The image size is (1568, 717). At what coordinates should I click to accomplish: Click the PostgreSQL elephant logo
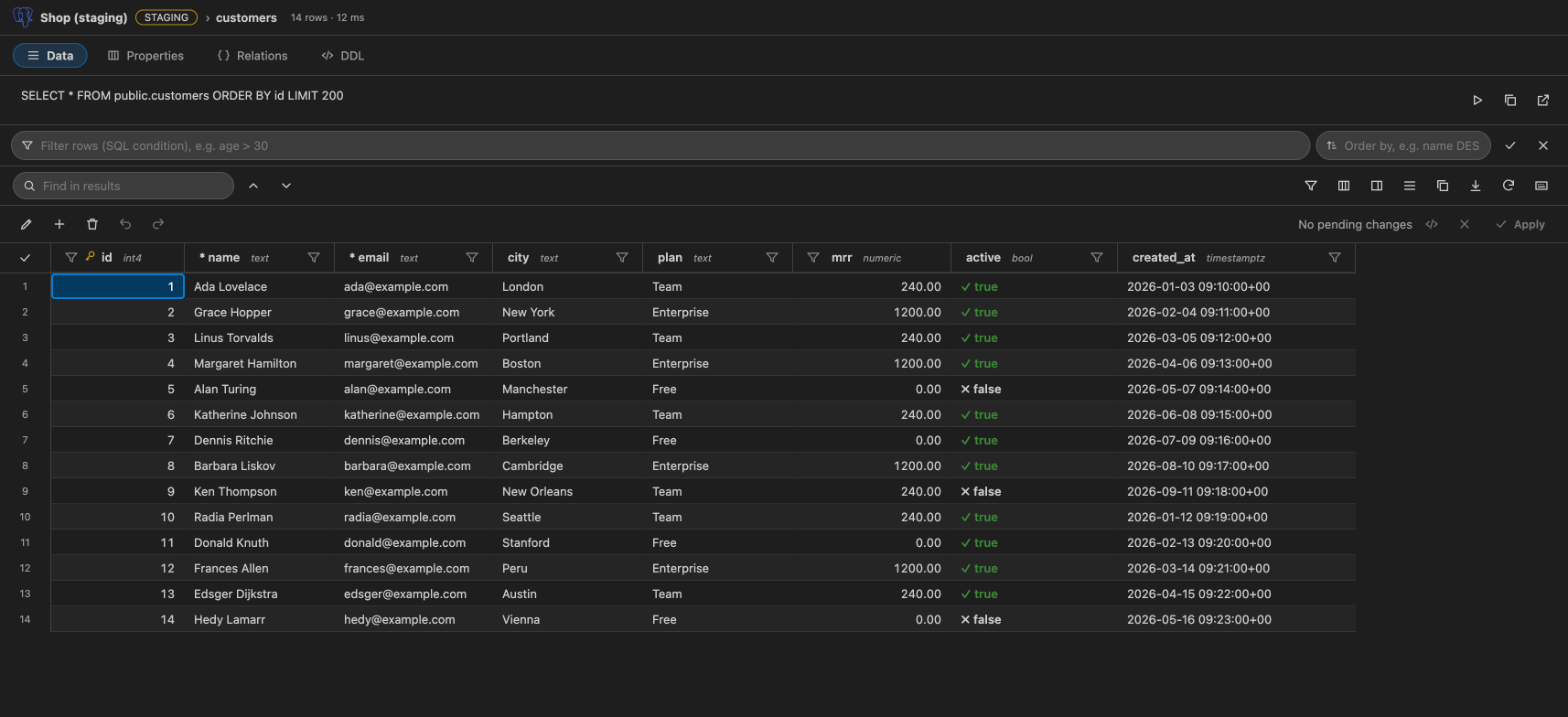[23, 18]
